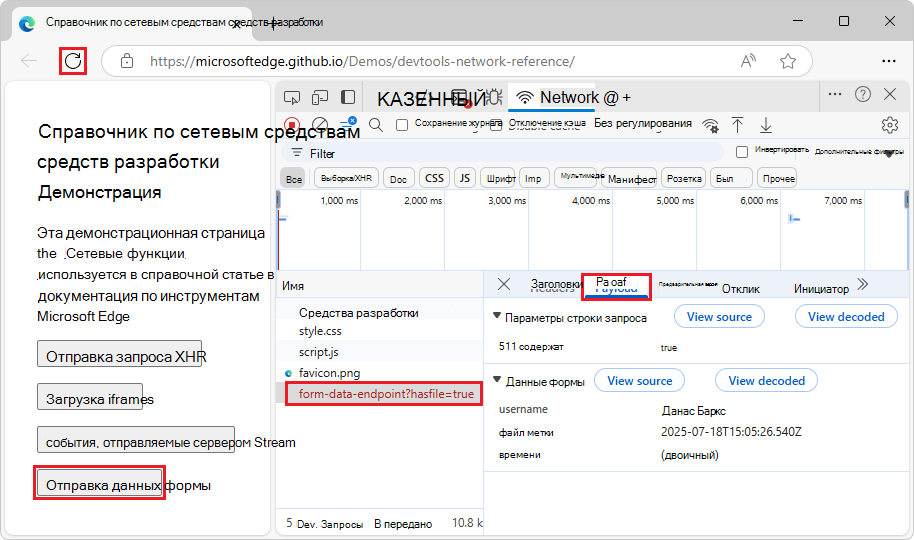Open DevTools help question mark icon

(x=863, y=94)
